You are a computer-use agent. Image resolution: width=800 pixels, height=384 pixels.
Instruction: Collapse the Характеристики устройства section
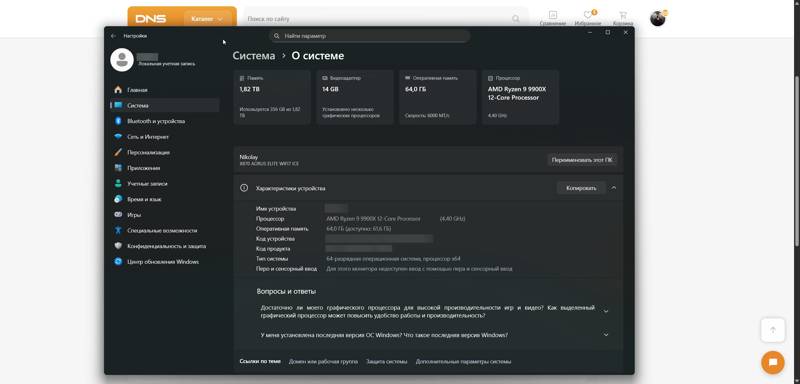pyautogui.click(x=614, y=188)
